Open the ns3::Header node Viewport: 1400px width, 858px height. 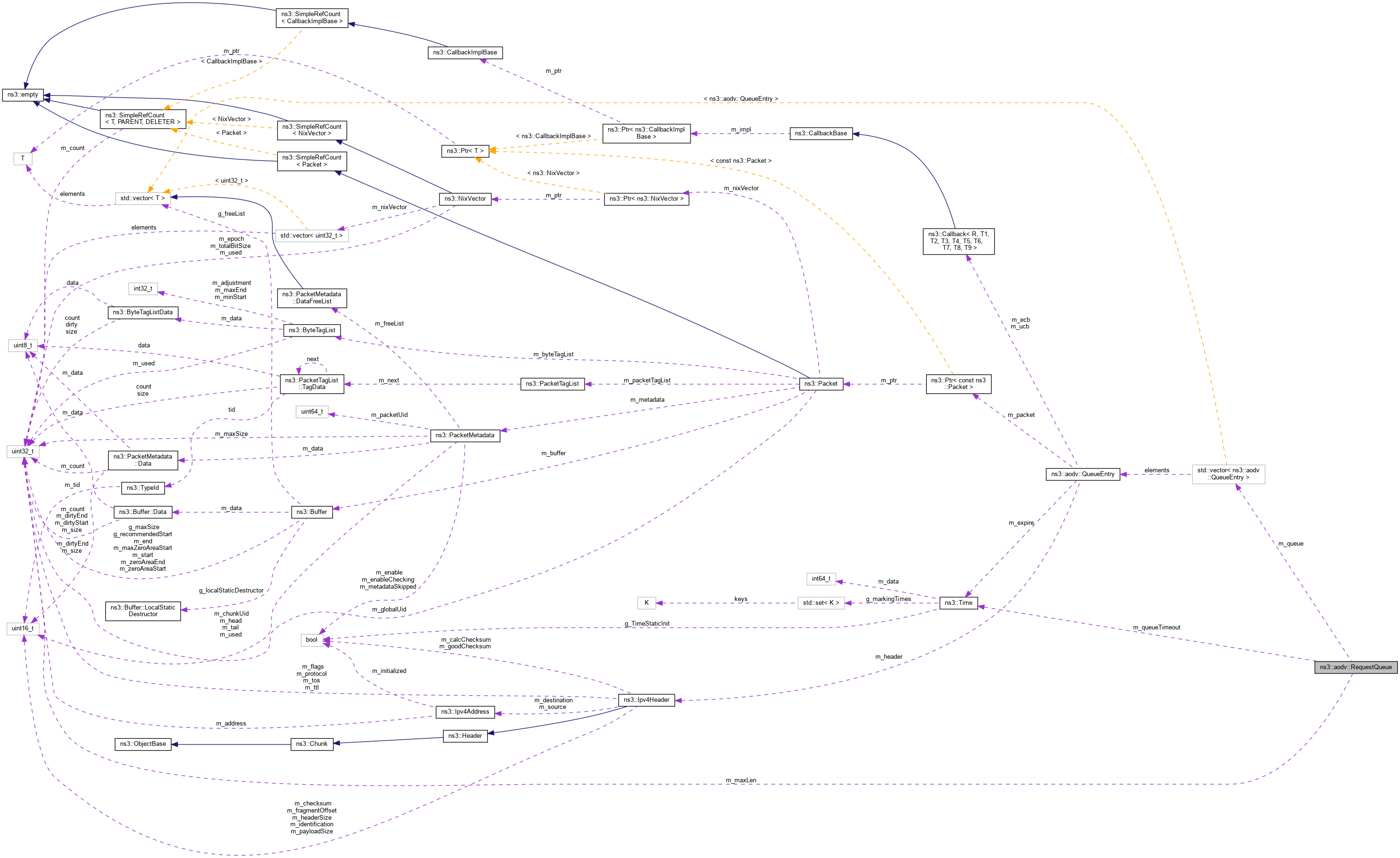tap(465, 736)
